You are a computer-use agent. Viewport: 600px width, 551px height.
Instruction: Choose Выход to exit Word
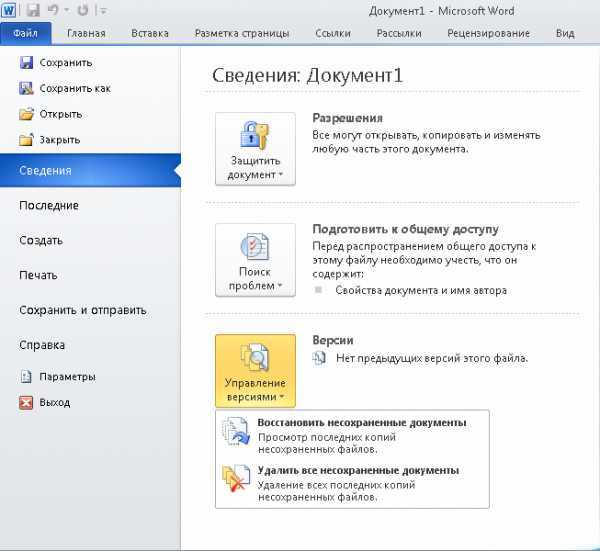(x=55, y=403)
